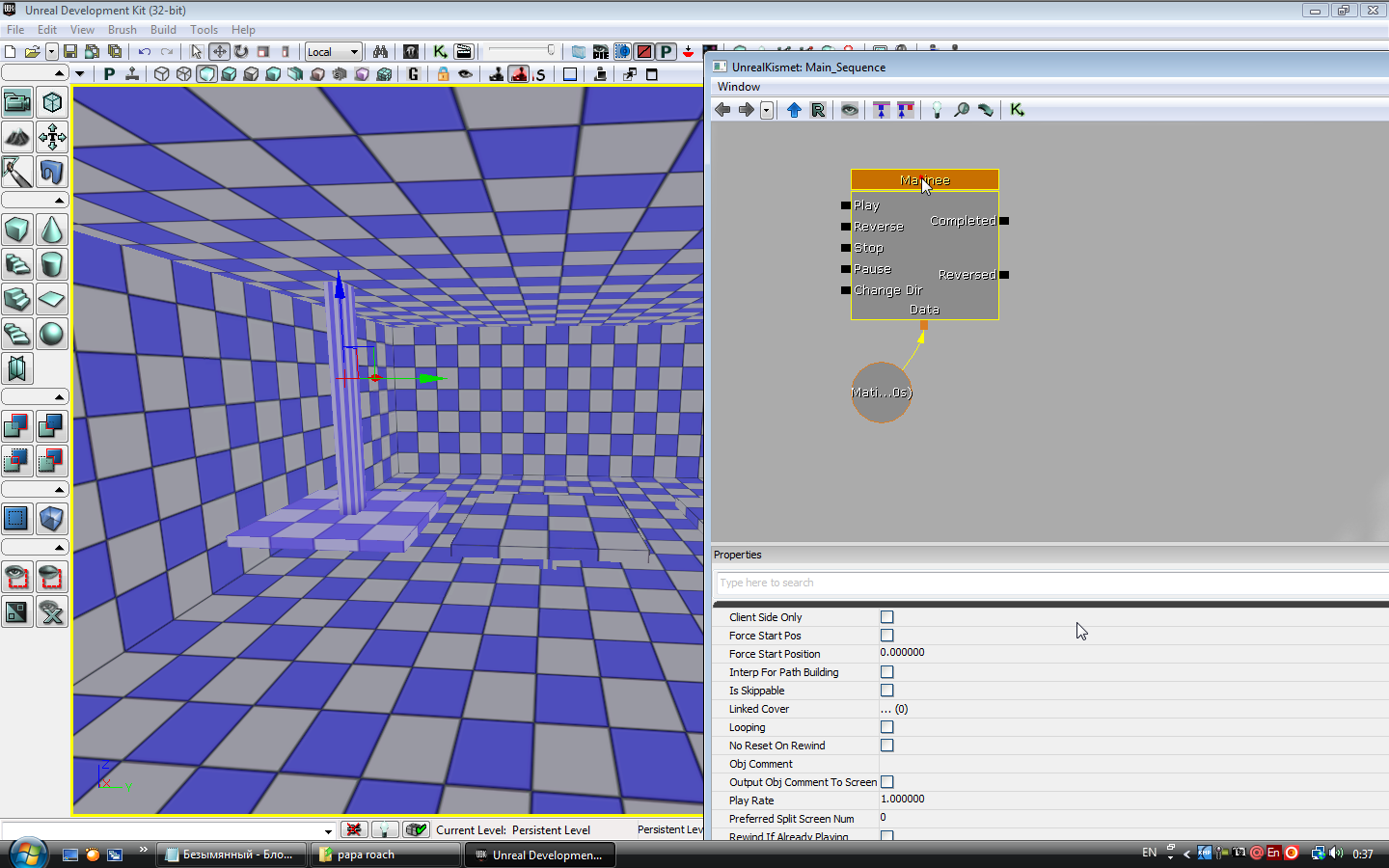Viewport: 1389px width, 868px height.
Task: Check the Is Skippable option
Action: pos(886,691)
